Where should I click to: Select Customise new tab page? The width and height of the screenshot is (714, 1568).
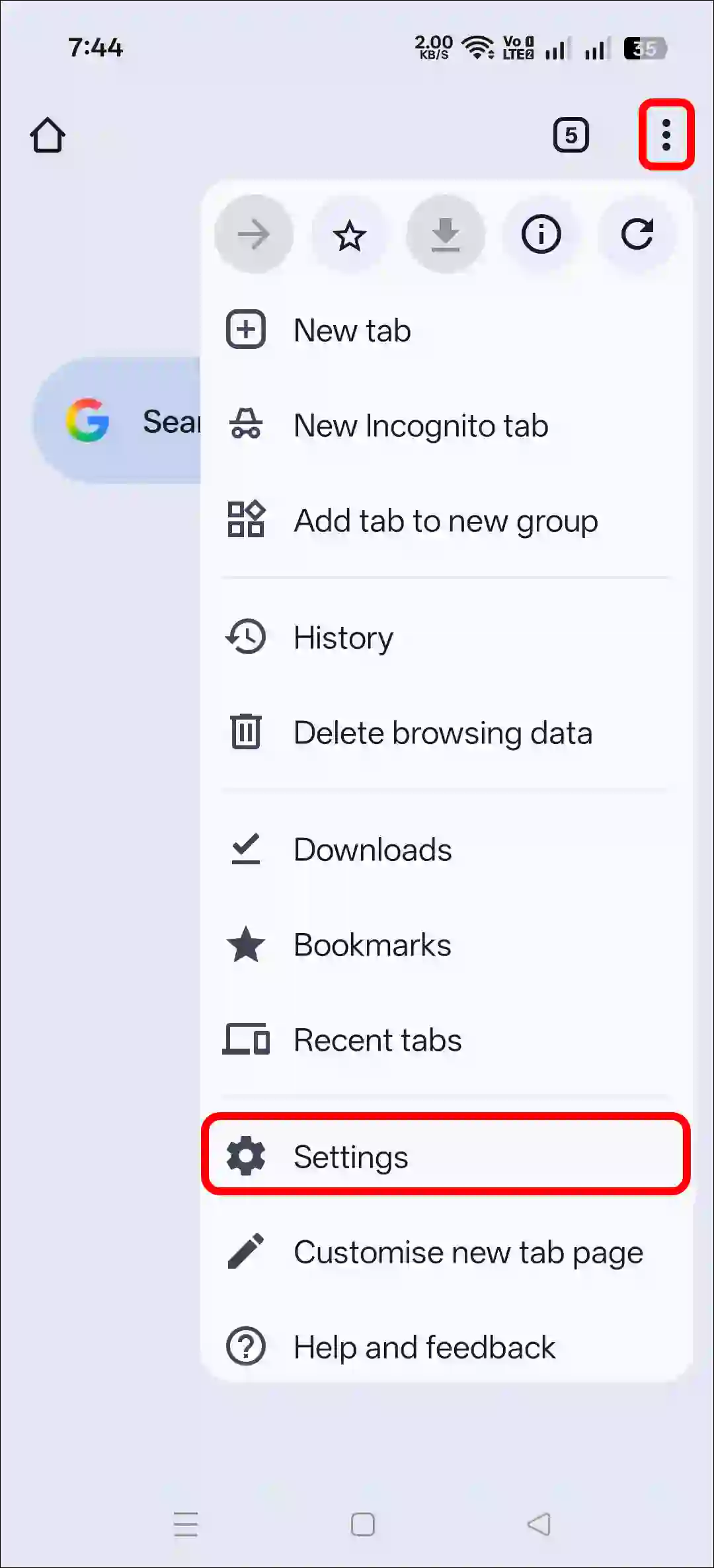pos(467,1252)
